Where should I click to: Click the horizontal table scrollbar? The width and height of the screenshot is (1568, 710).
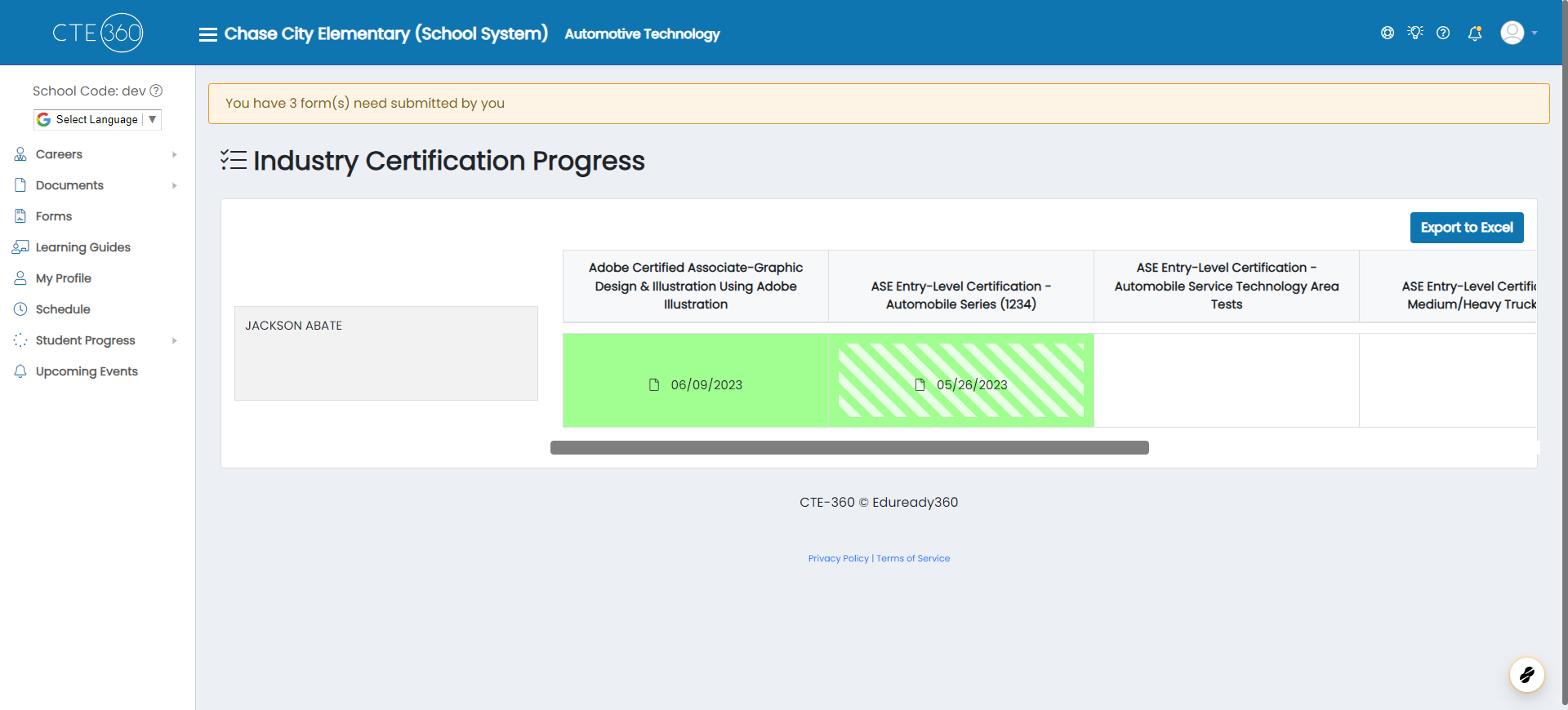pos(849,448)
